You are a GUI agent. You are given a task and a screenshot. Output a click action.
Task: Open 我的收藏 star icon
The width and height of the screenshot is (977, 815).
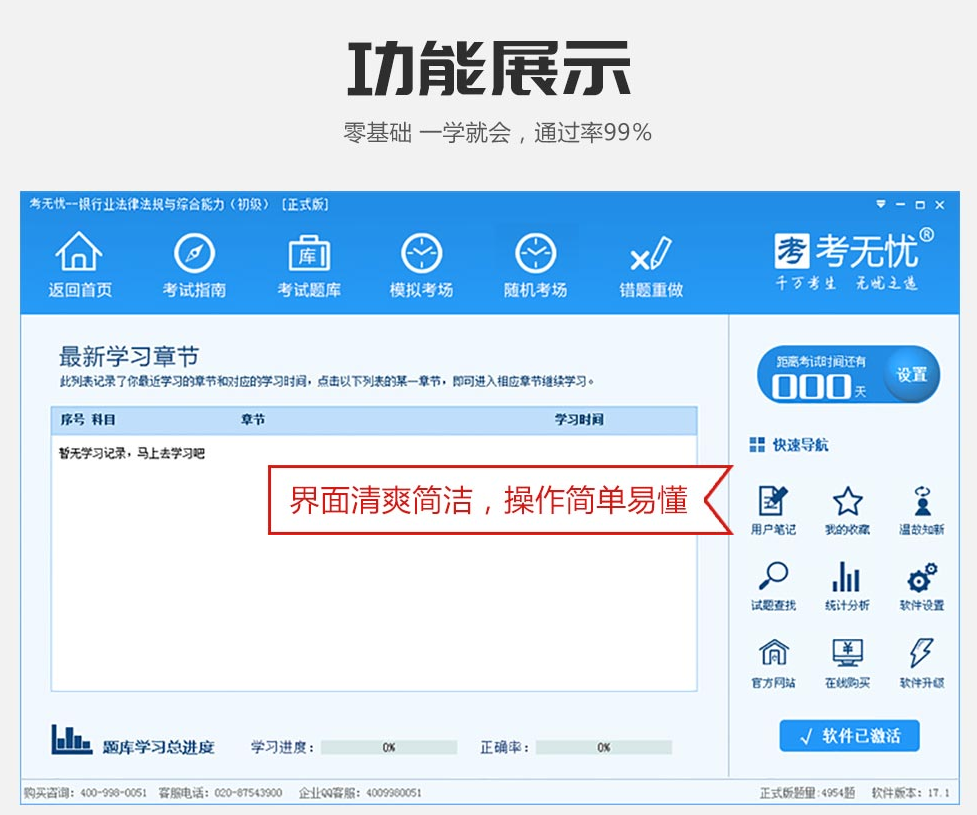(x=847, y=501)
